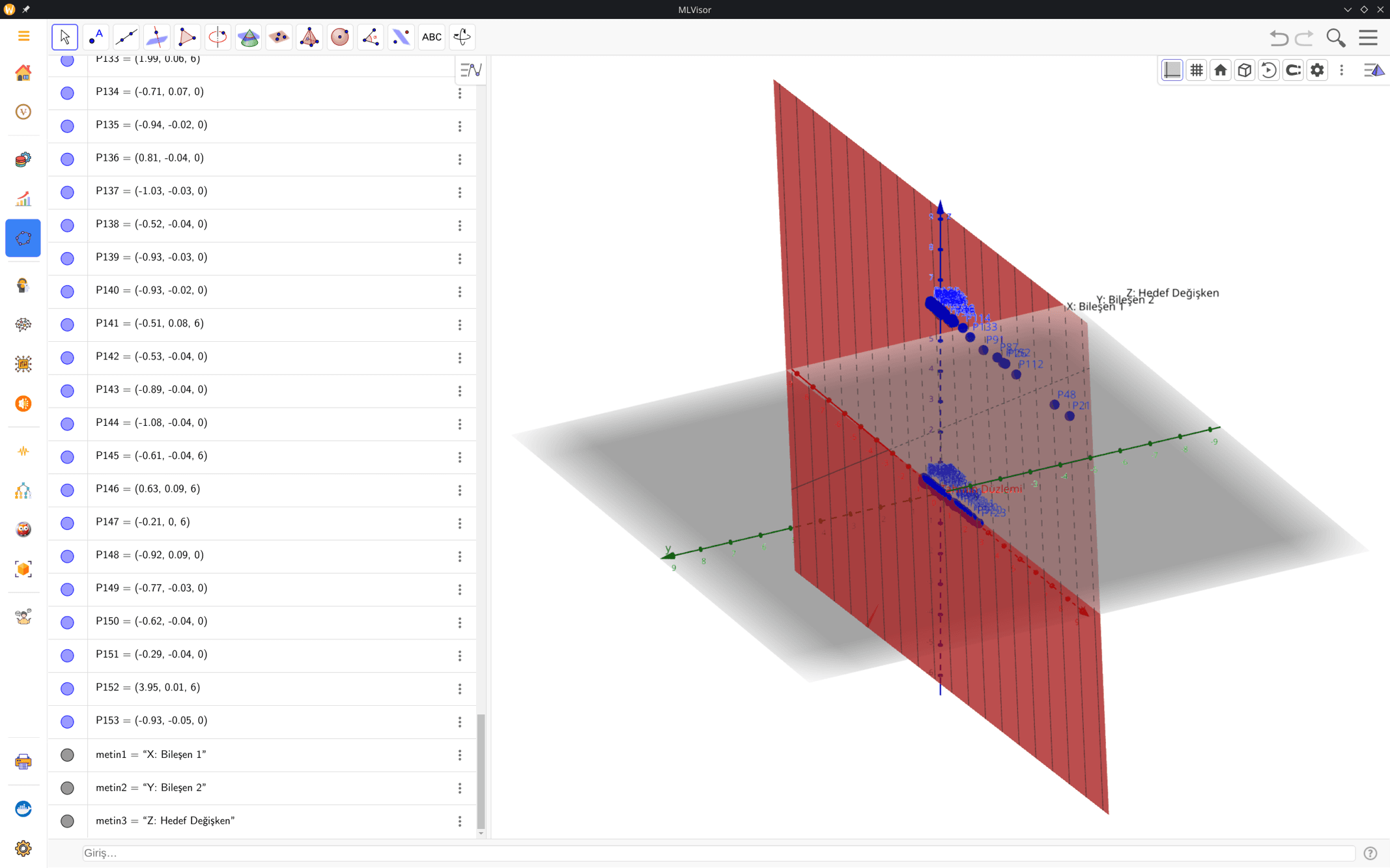The height and width of the screenshot is (868, 1390).
Task: Select the ABC text tool
Action: (432, 37)
